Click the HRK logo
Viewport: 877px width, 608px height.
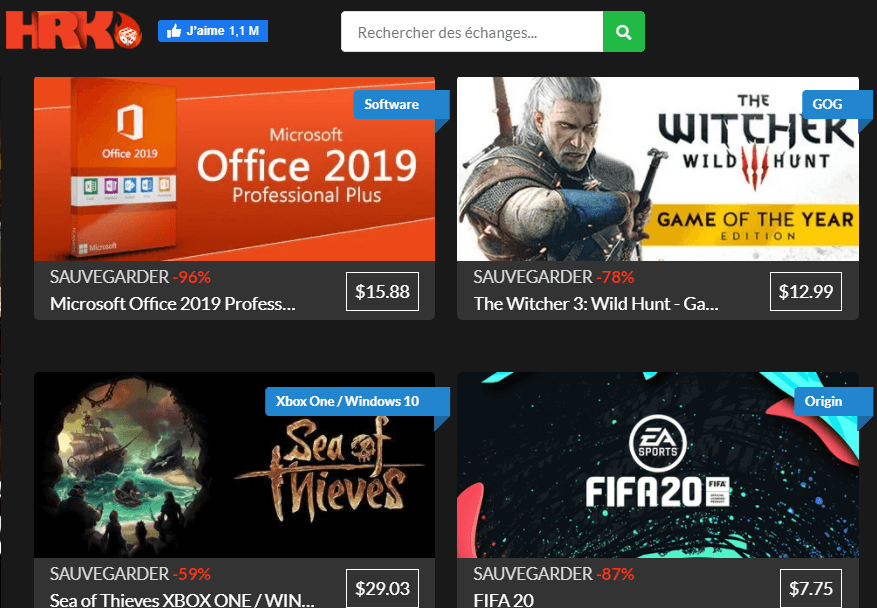tap(73, 30)
